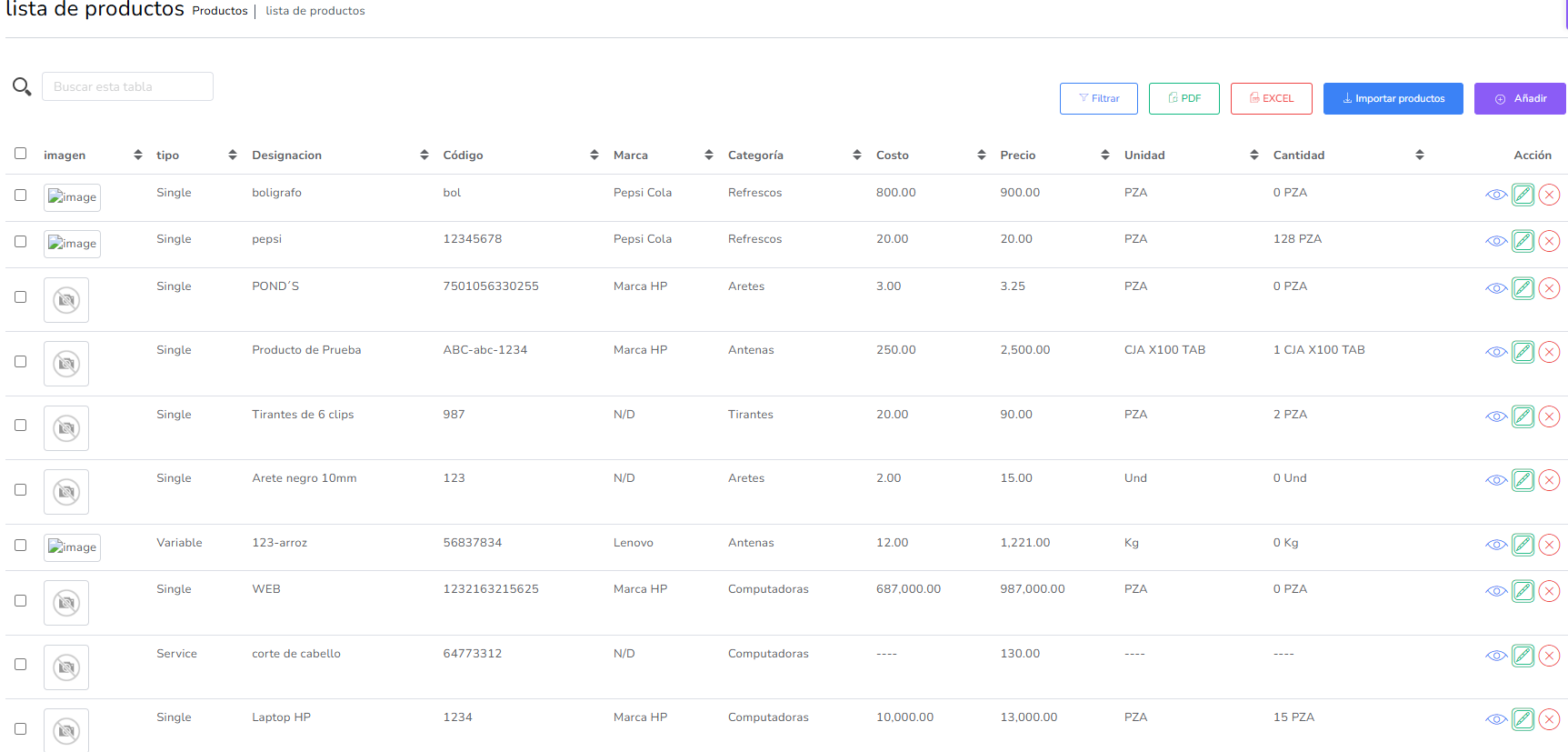Screen dimensions: 1568x752
Task: Select the 123-arroz row checkbox
Action: [x=21, y=545]
